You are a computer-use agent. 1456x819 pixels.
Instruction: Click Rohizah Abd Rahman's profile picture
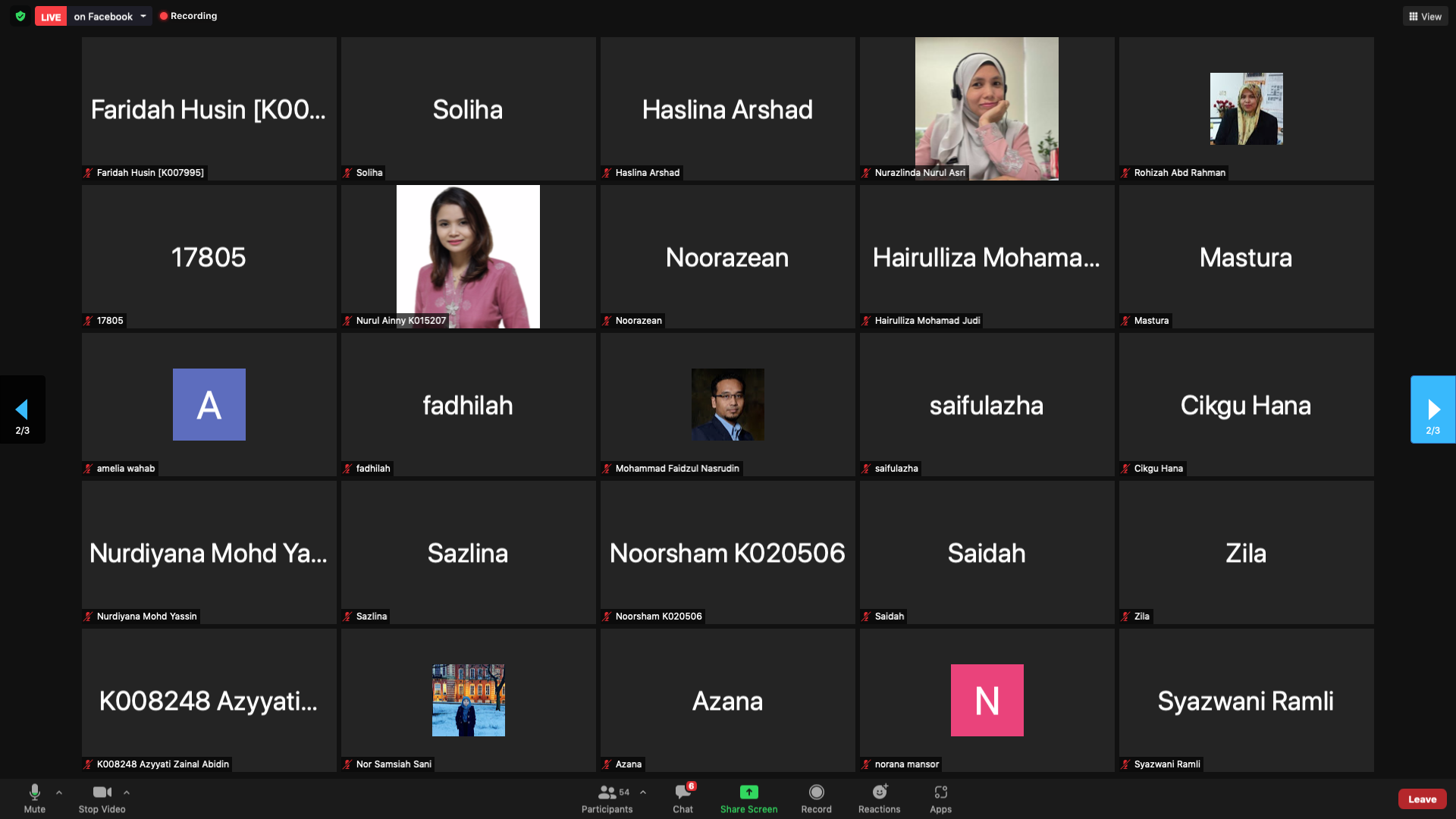pyautogui.click(x=1246, y=108)
